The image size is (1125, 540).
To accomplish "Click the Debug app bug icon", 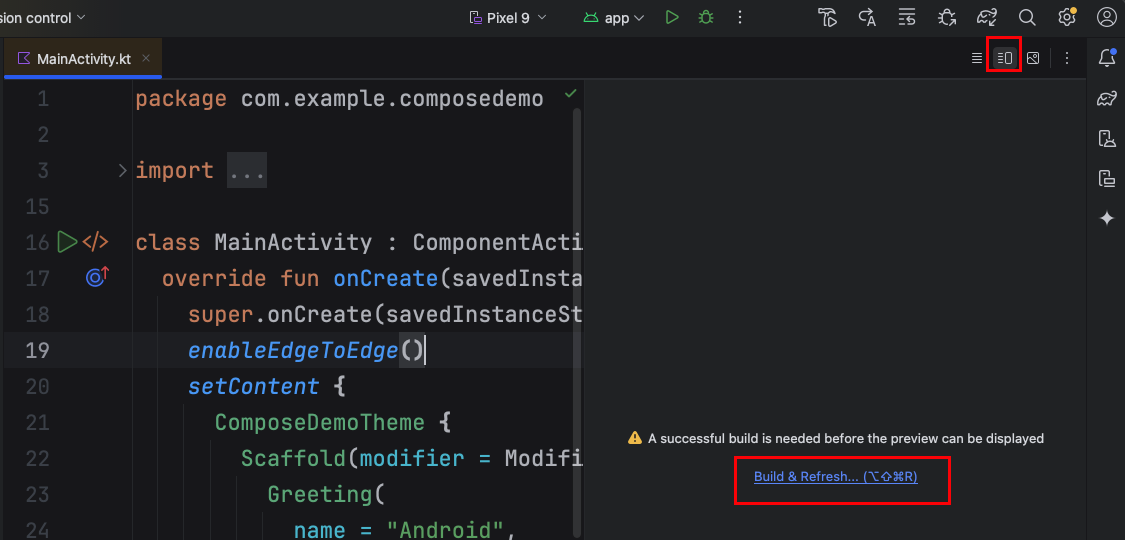I will click(x=706, y=18).
